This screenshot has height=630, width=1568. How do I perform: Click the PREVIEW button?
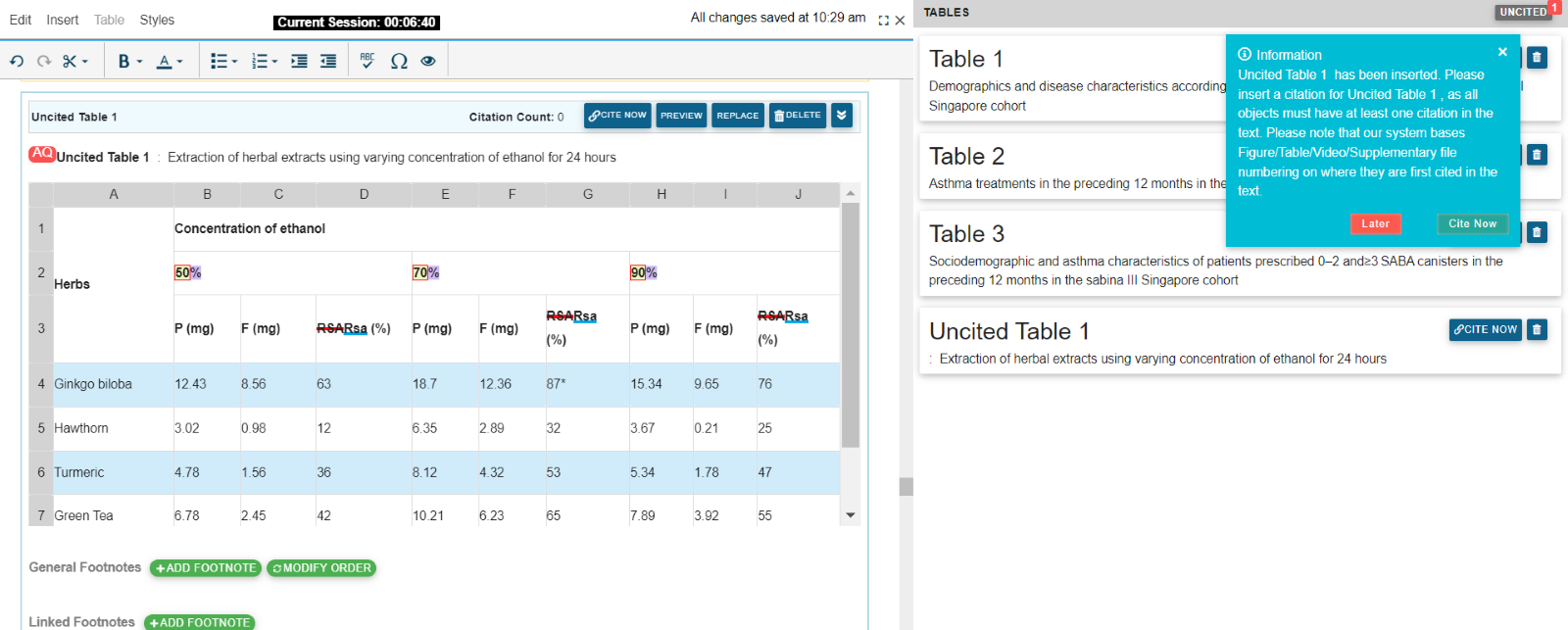681,116
